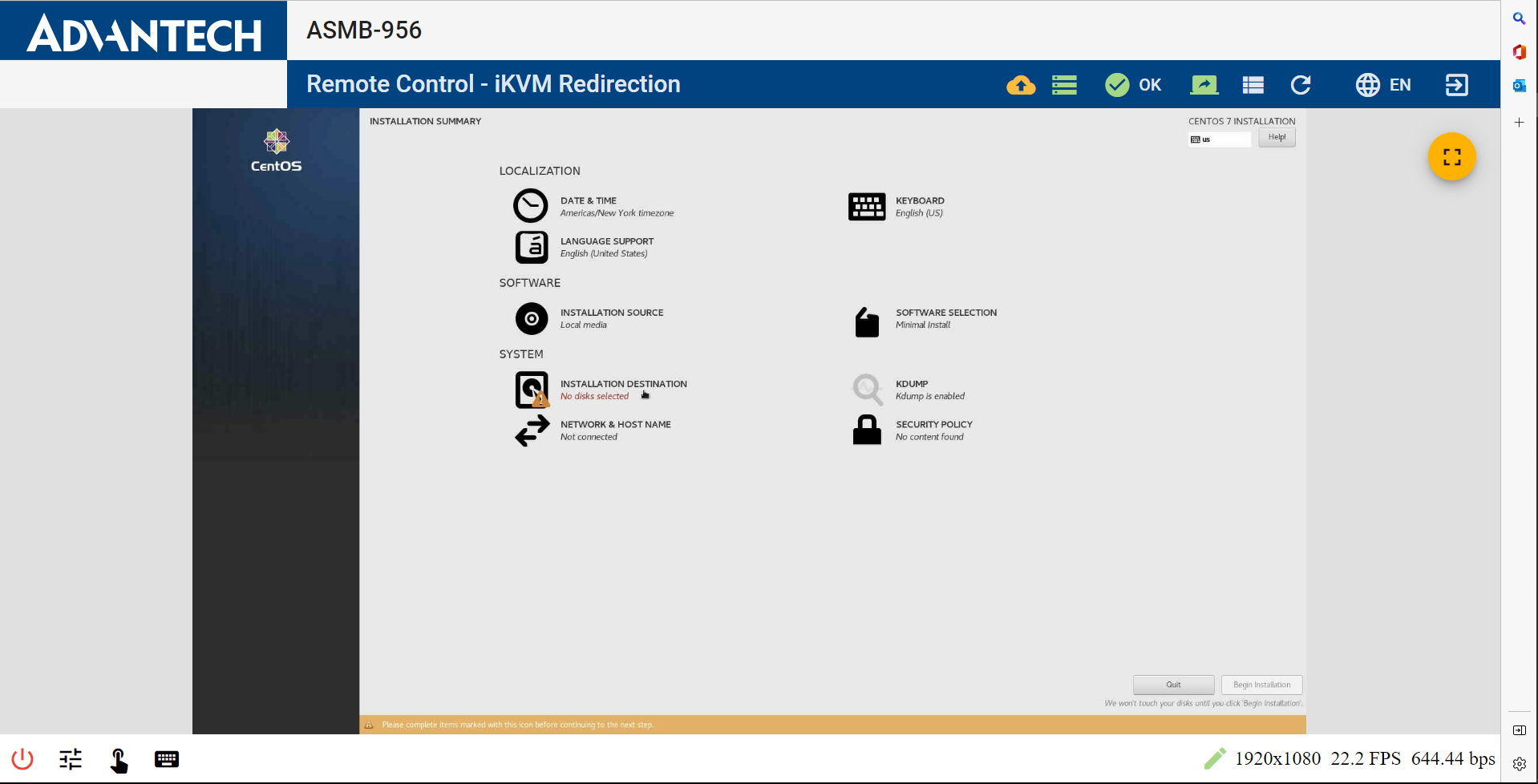This screenshot has height=784, width=1538.
Task: Click the green OK status checkmark
Action: click(1116, 85)
